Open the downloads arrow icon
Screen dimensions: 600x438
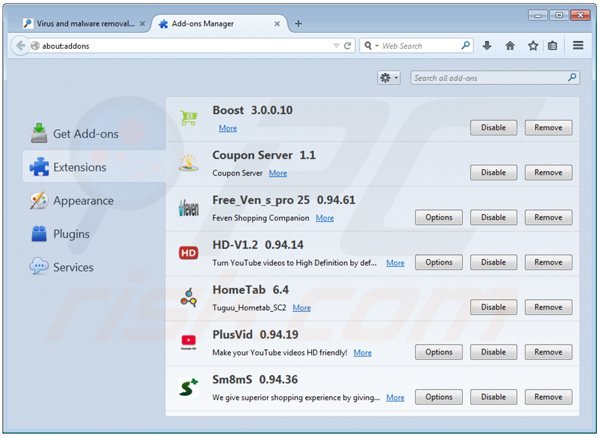pyautogui.click(x=487, y=46)
